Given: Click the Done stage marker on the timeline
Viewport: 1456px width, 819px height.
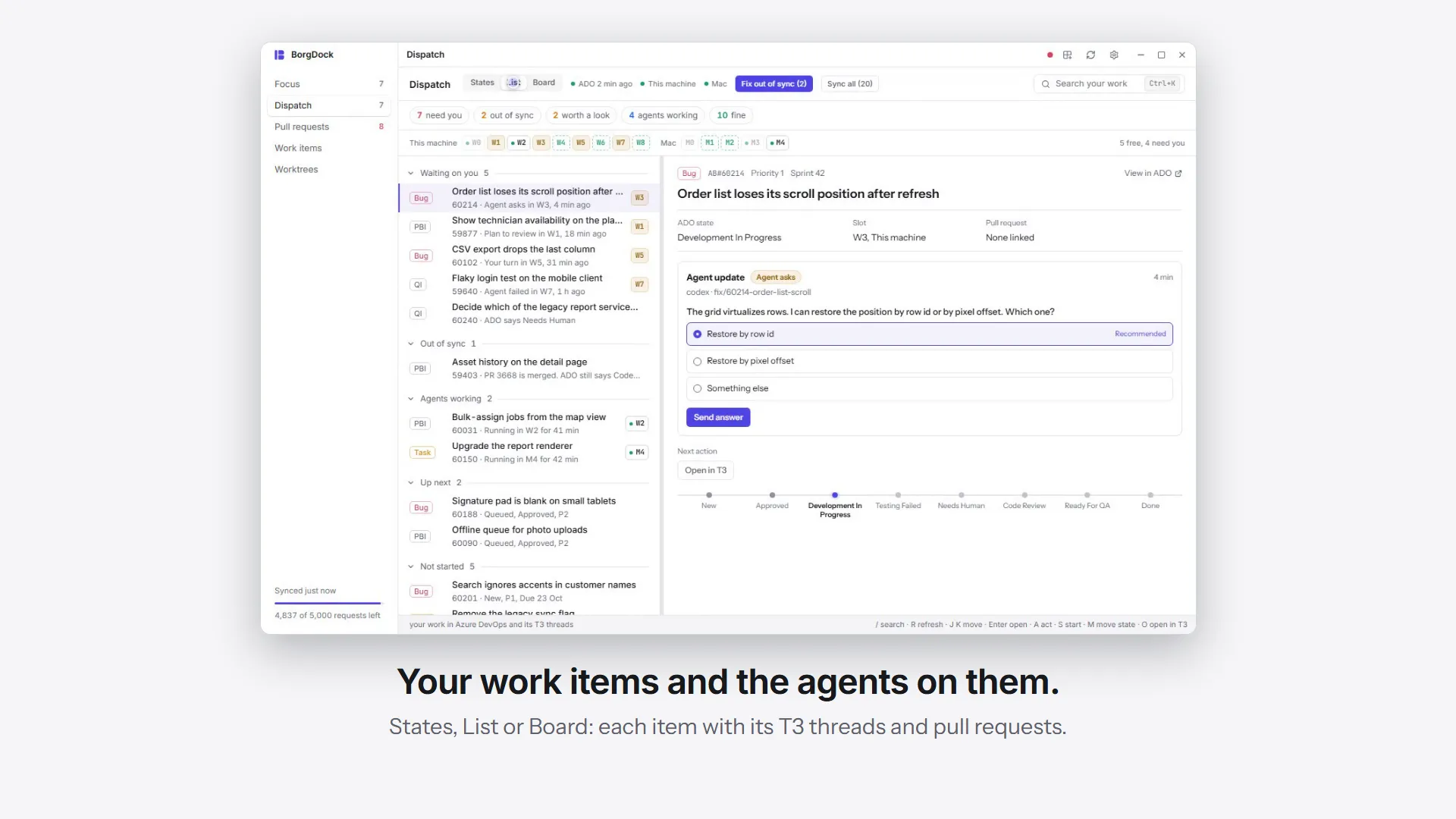Looking at the screenshot, I should [x=1150, y=495].
